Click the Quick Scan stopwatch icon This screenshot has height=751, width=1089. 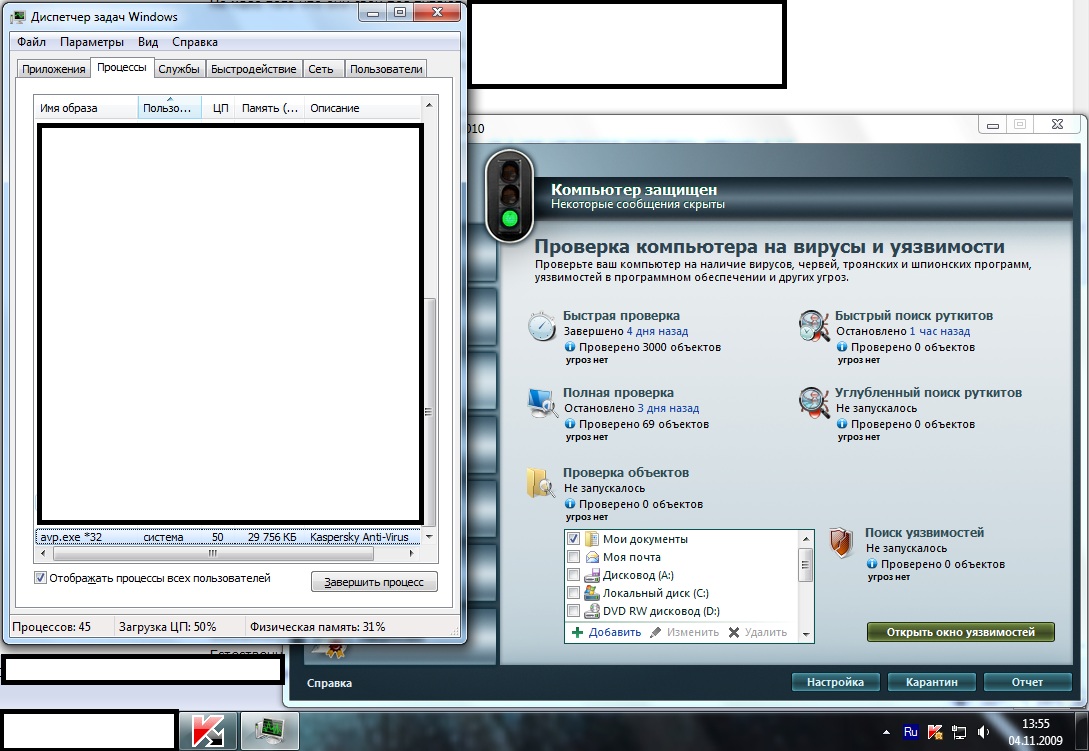542,326
